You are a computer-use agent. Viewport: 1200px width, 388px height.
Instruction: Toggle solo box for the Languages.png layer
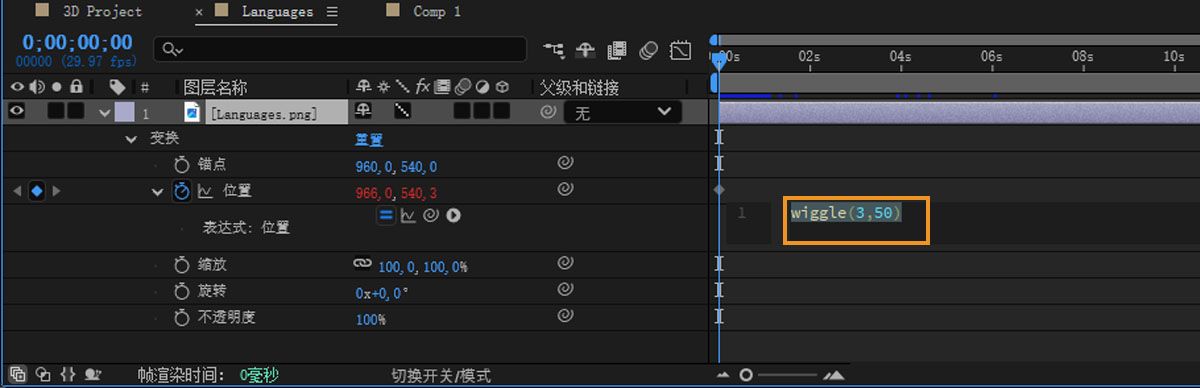pos(56,112)
